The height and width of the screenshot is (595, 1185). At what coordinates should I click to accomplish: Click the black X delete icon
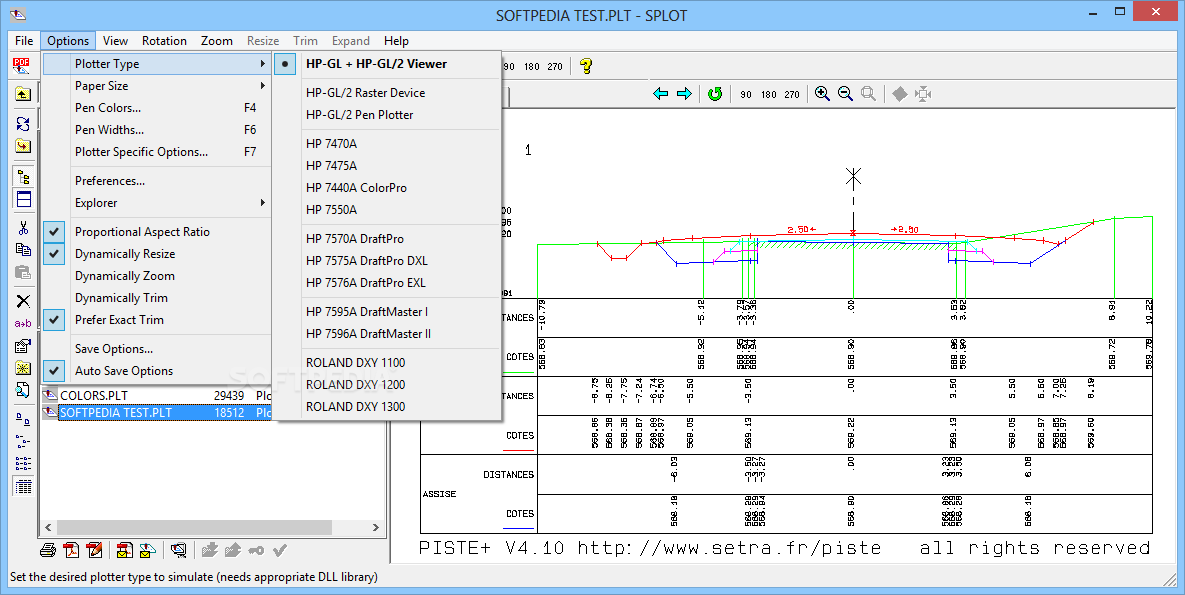23,301
